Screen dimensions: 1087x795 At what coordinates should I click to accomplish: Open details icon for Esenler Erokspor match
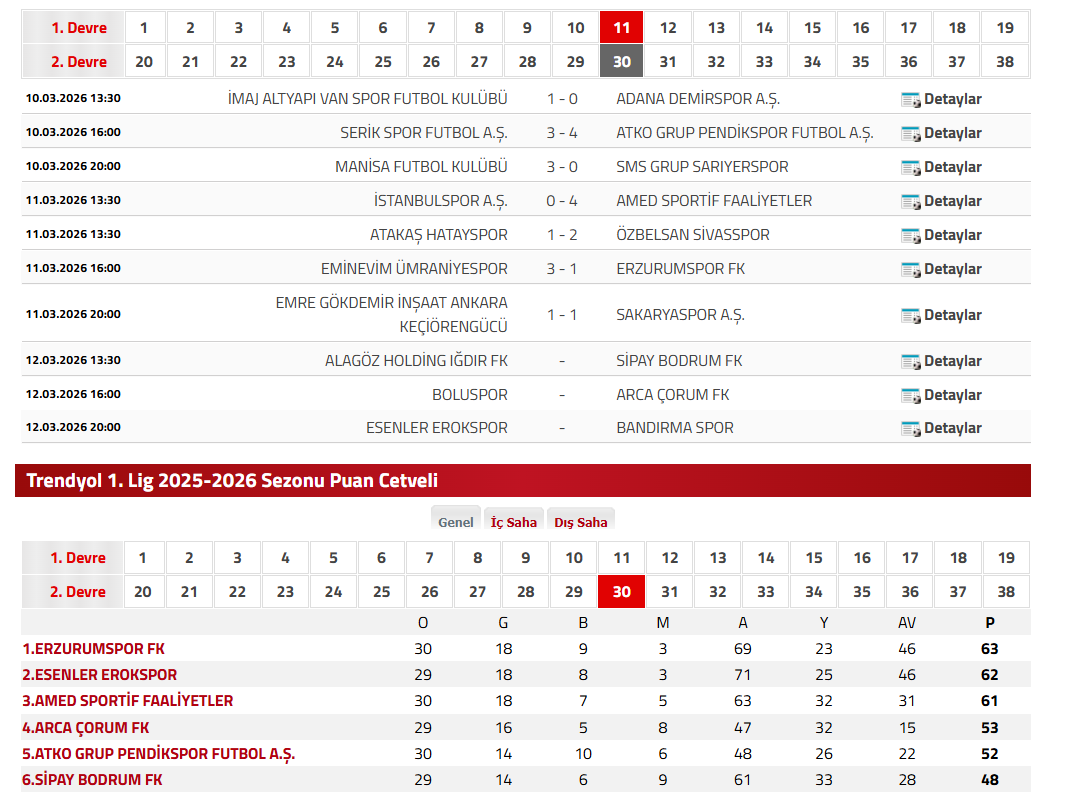pyautogui.click(x=910, y=428)
